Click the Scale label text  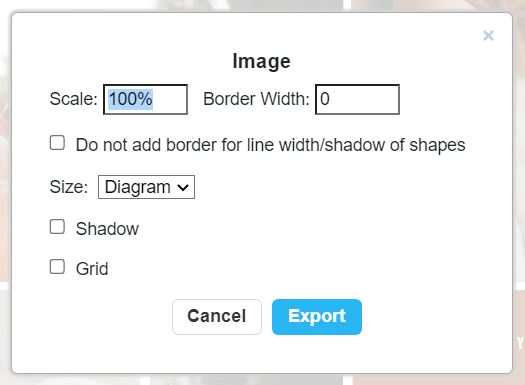click(74, 99)
